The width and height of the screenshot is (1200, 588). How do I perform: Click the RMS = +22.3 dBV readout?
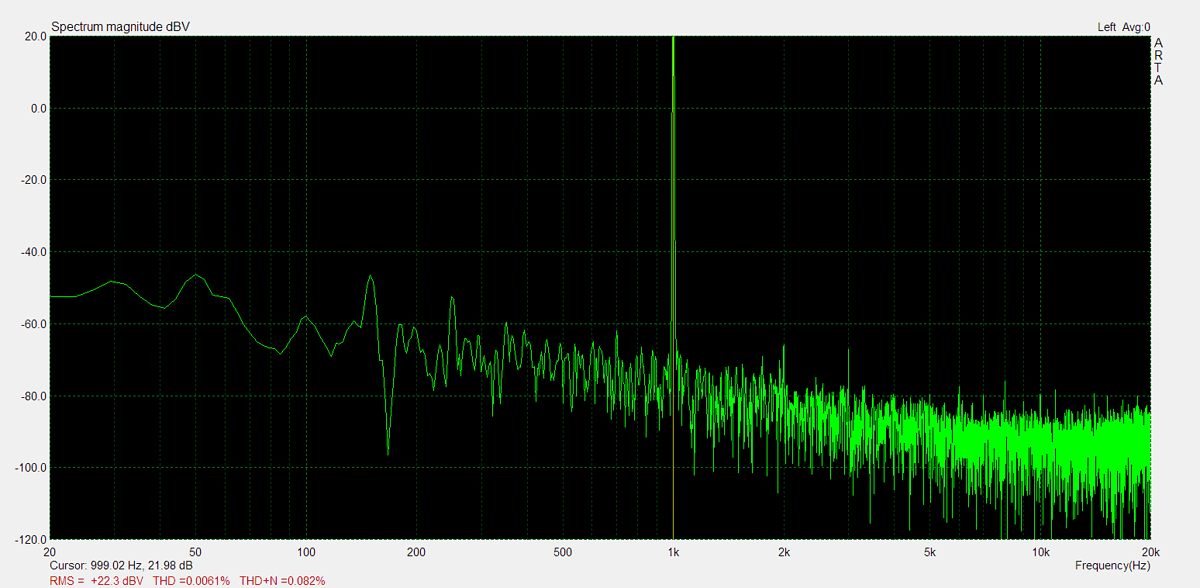coord(96,580)
